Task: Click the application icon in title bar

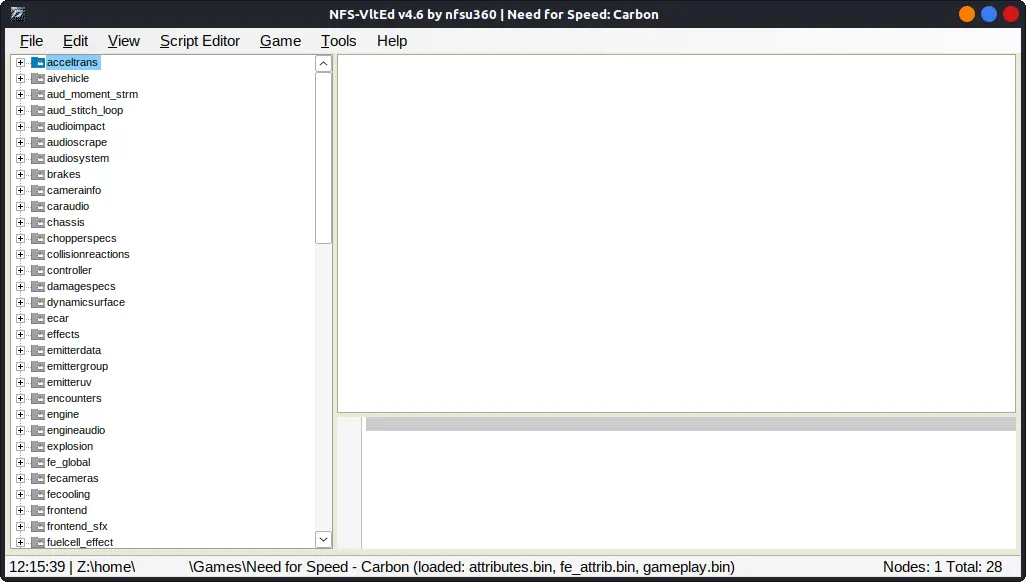Action: pos(18,14)
